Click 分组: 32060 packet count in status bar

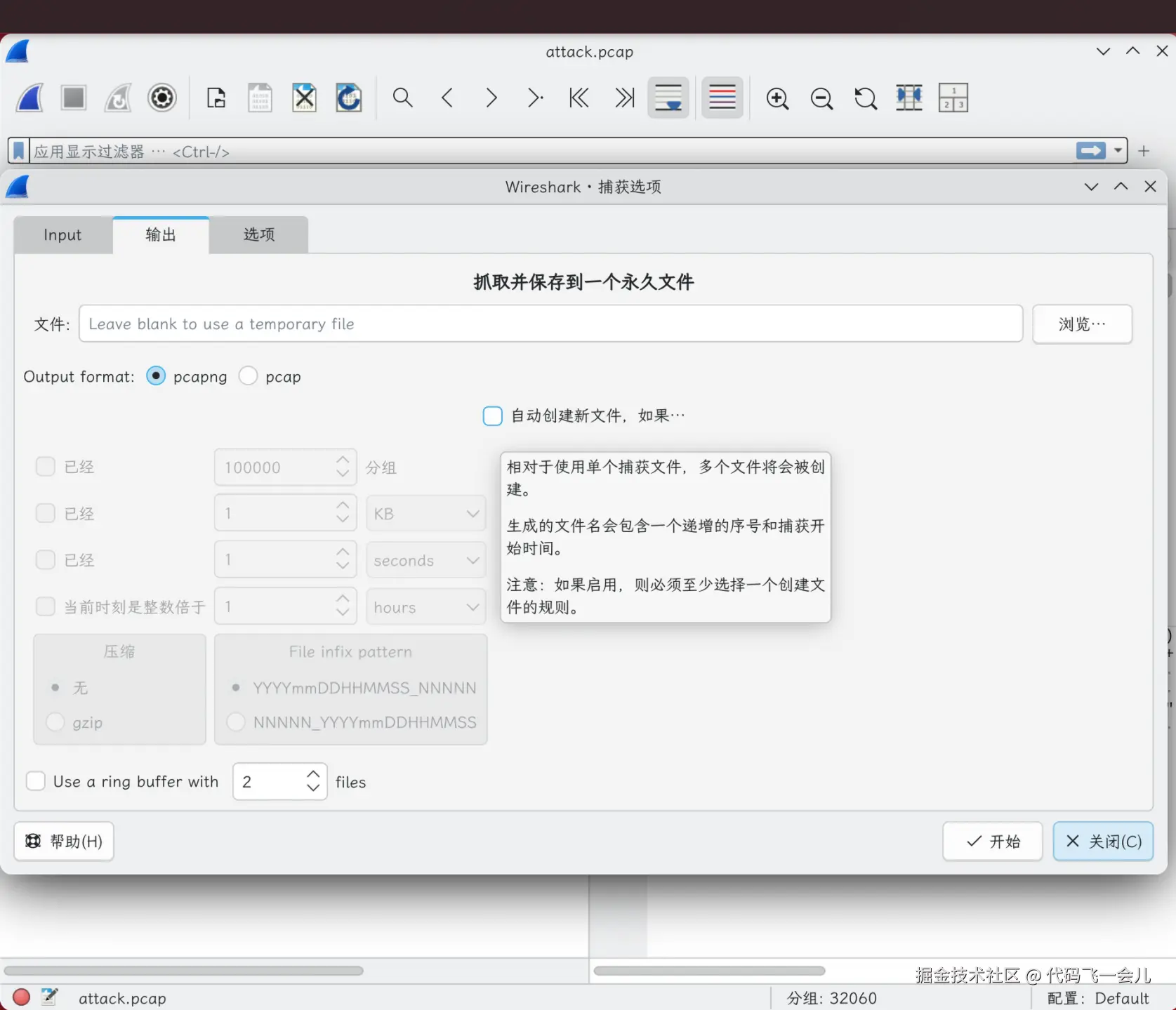831,998
